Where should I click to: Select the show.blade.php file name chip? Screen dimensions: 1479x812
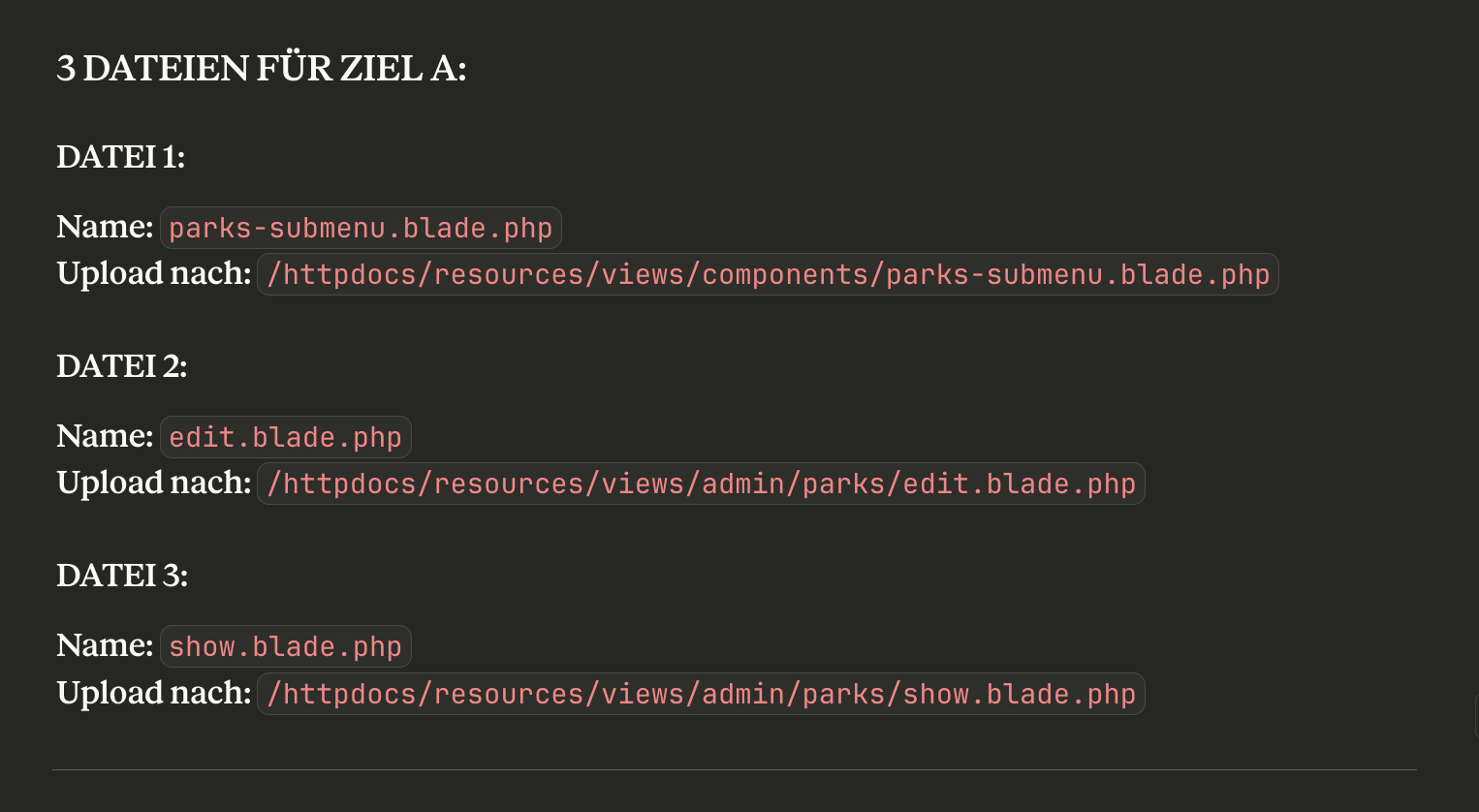pos(285,647)
